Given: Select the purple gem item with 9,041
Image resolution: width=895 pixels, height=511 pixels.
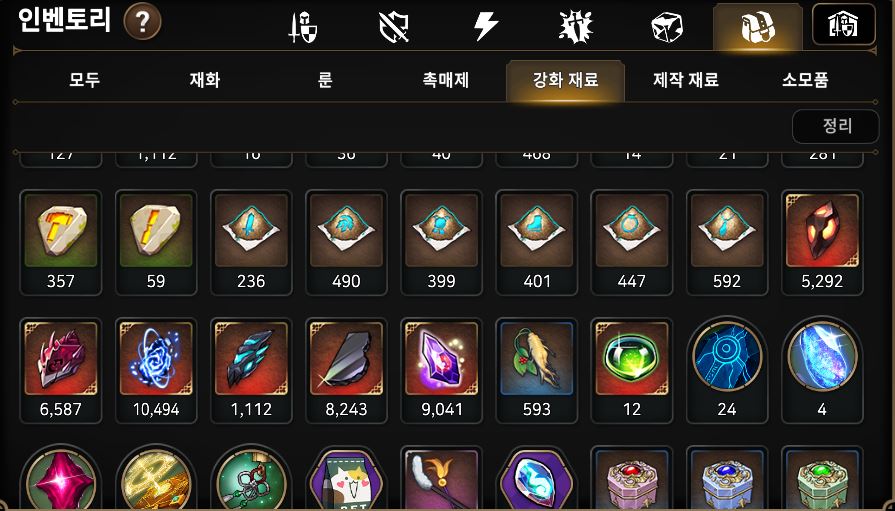Looking at the screenshot, I should [x=441, y=370].
